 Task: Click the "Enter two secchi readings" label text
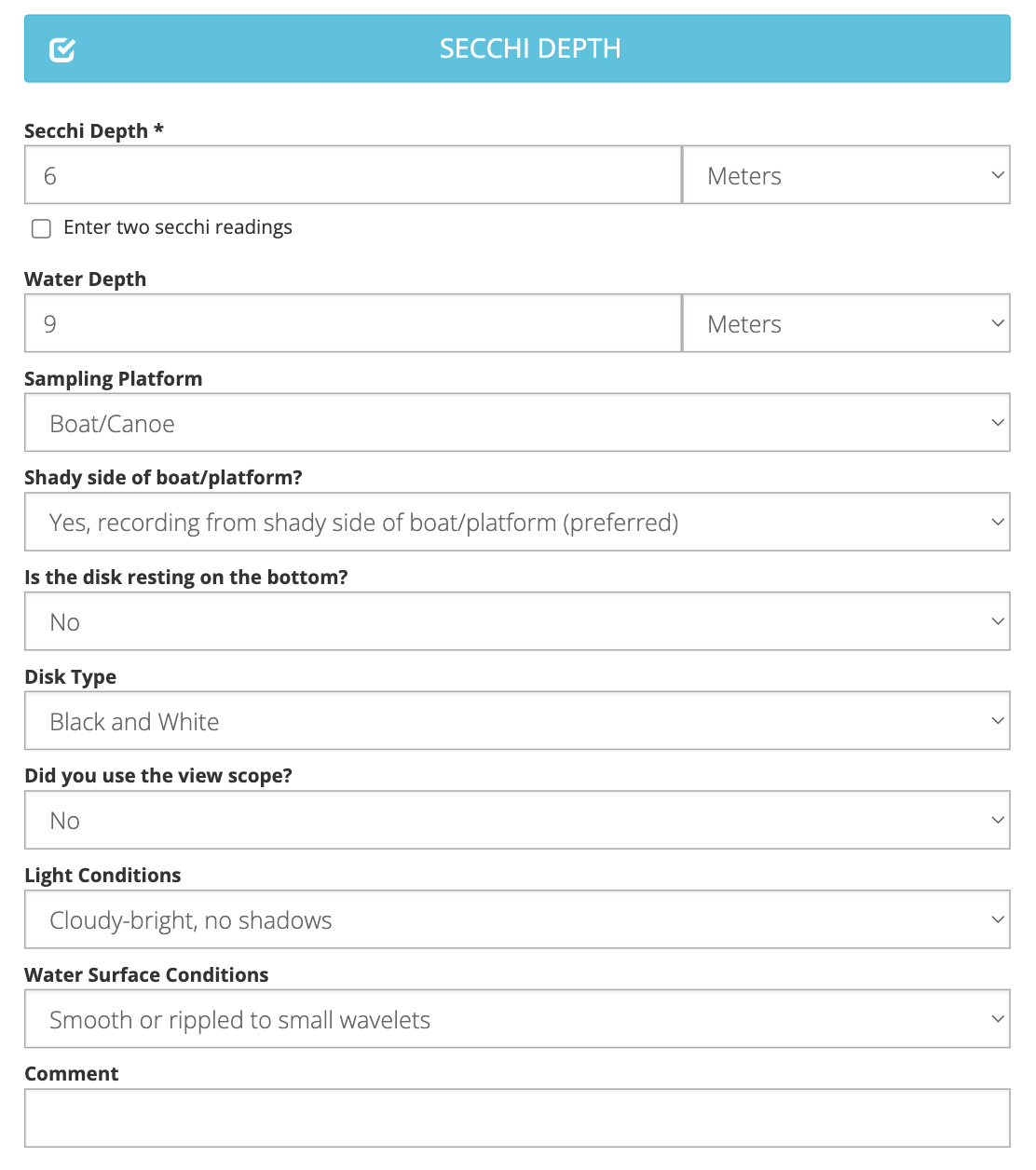177,227
